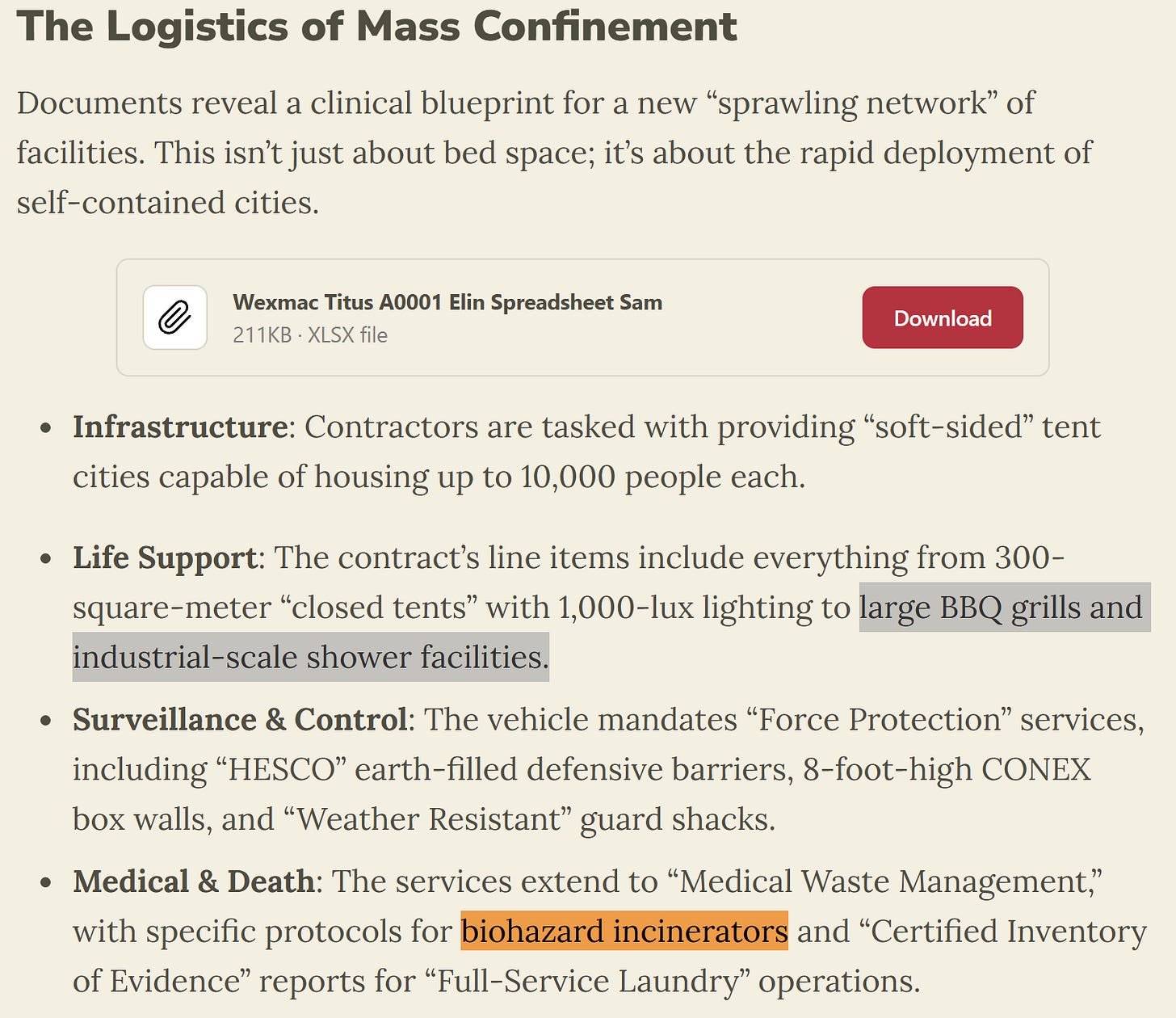
Task: Click the 211KB XLSX file info text
Action: pyautogui.click(x=310, y=334)
